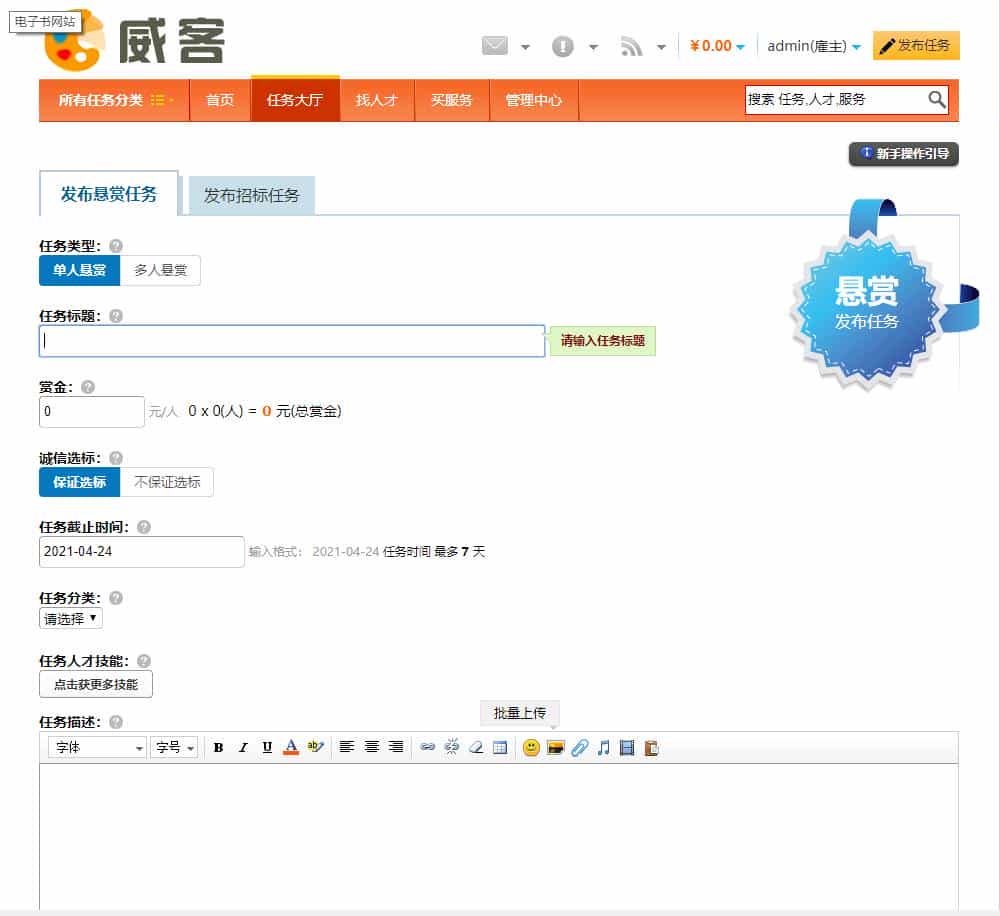Click the 2021-04-24 deadline date field
This screenshot has height=916, width=1000.
(142, 551)
